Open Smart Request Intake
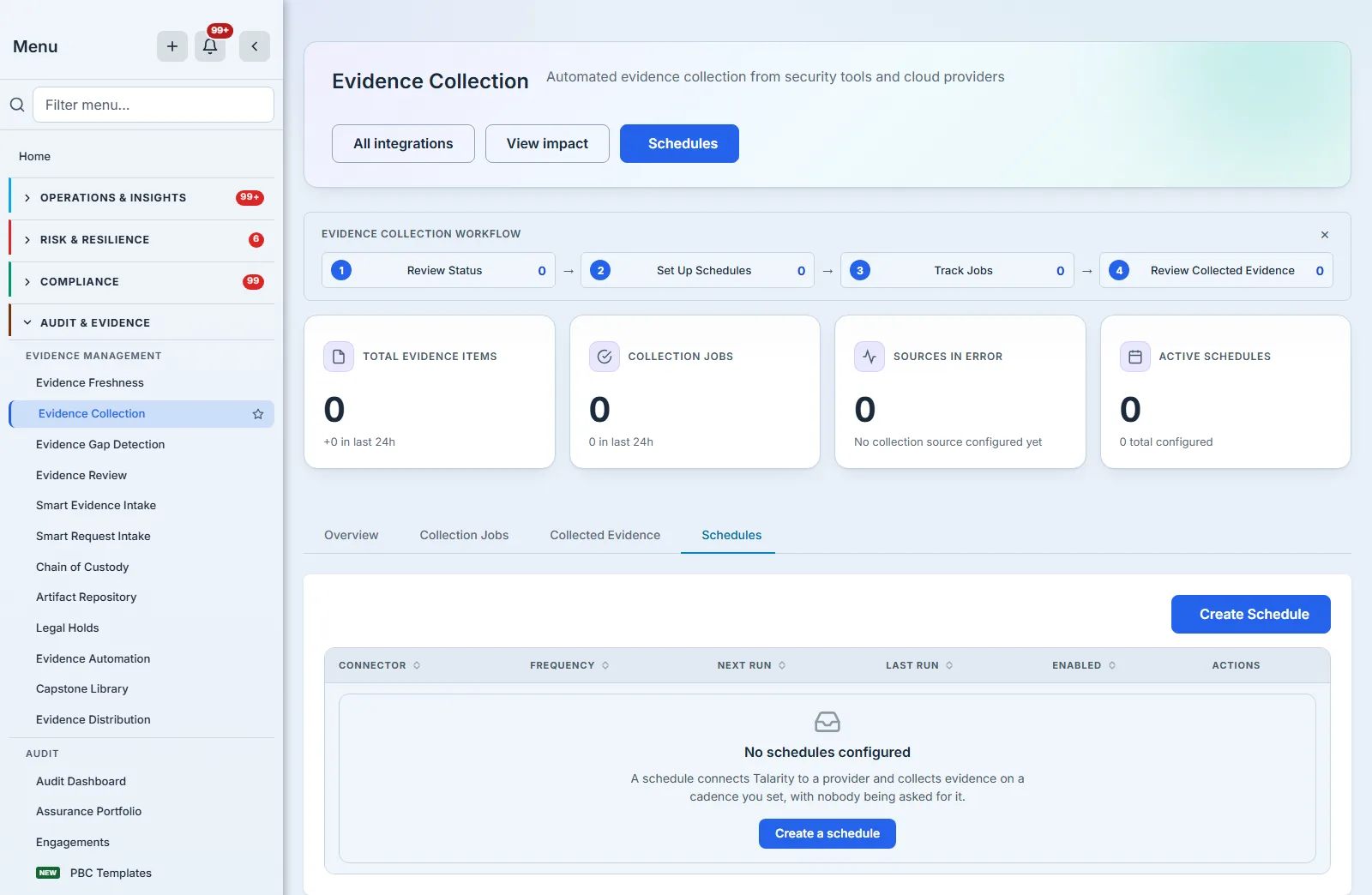Screen dimensions: 1372x895 click(x=141, y=537)
